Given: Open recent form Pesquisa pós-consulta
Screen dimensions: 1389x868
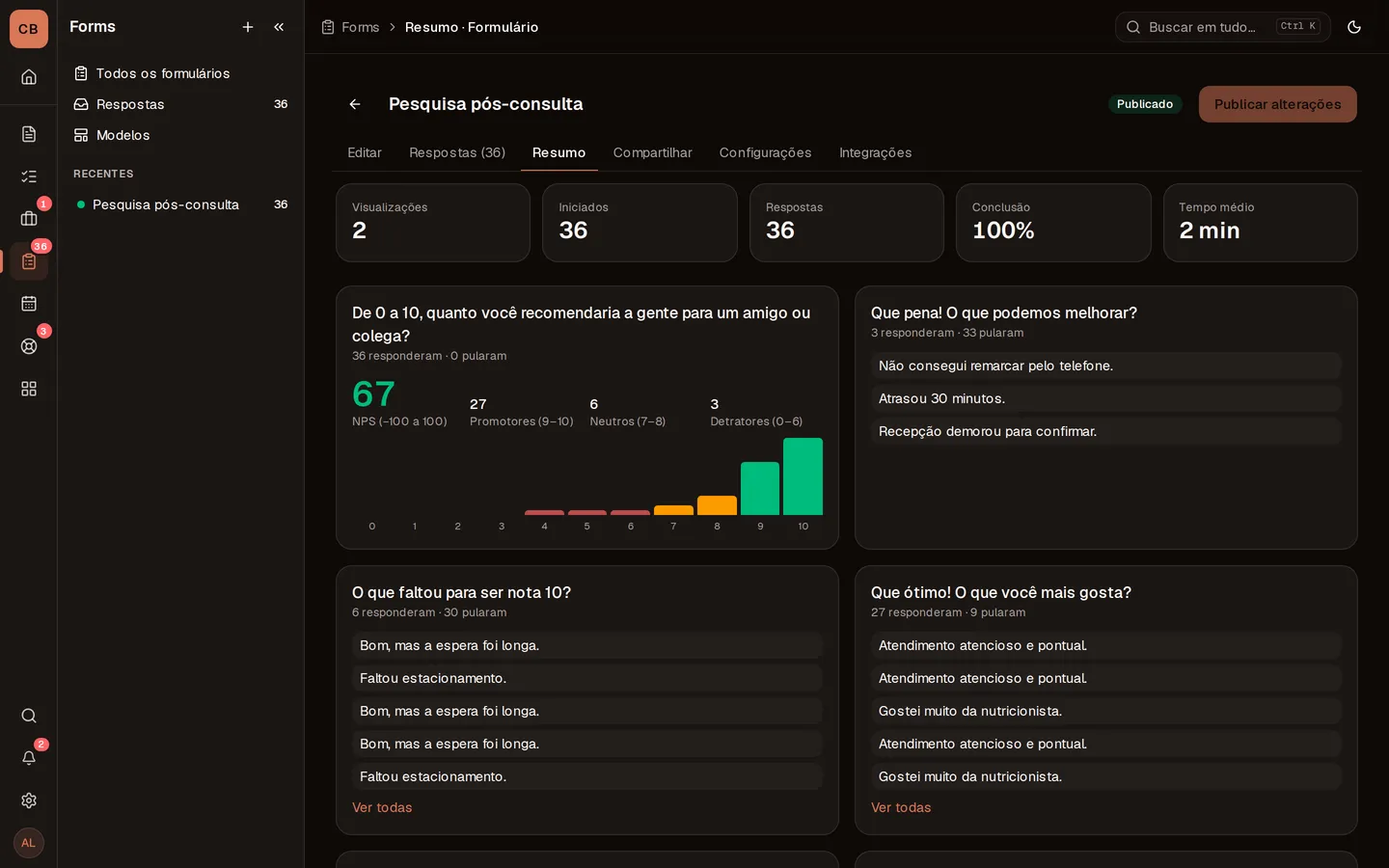Looking at the screenshot, I should click(x=180, y=204).
